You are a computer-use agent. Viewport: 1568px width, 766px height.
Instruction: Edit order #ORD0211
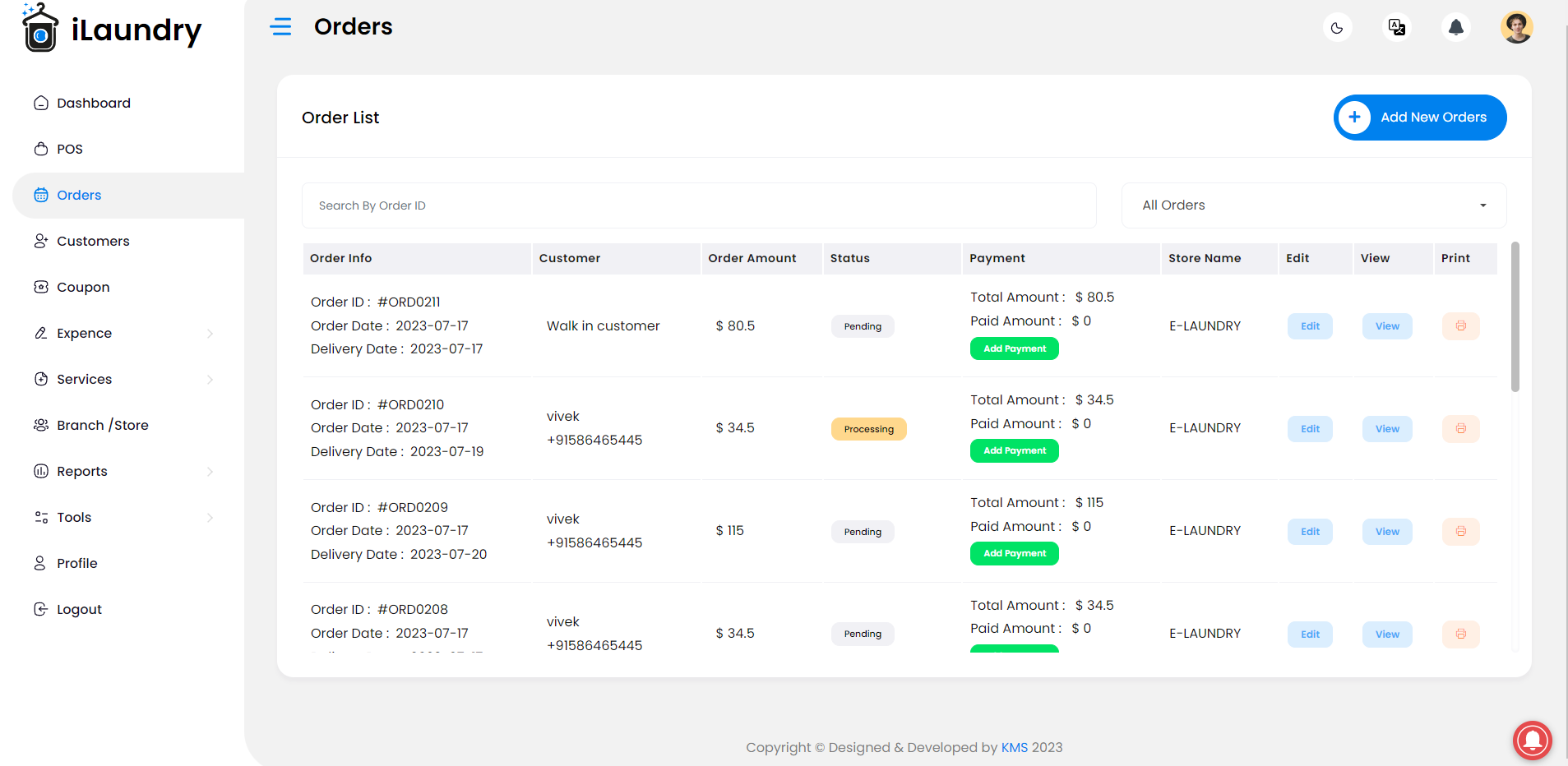tap(1310, 326)
